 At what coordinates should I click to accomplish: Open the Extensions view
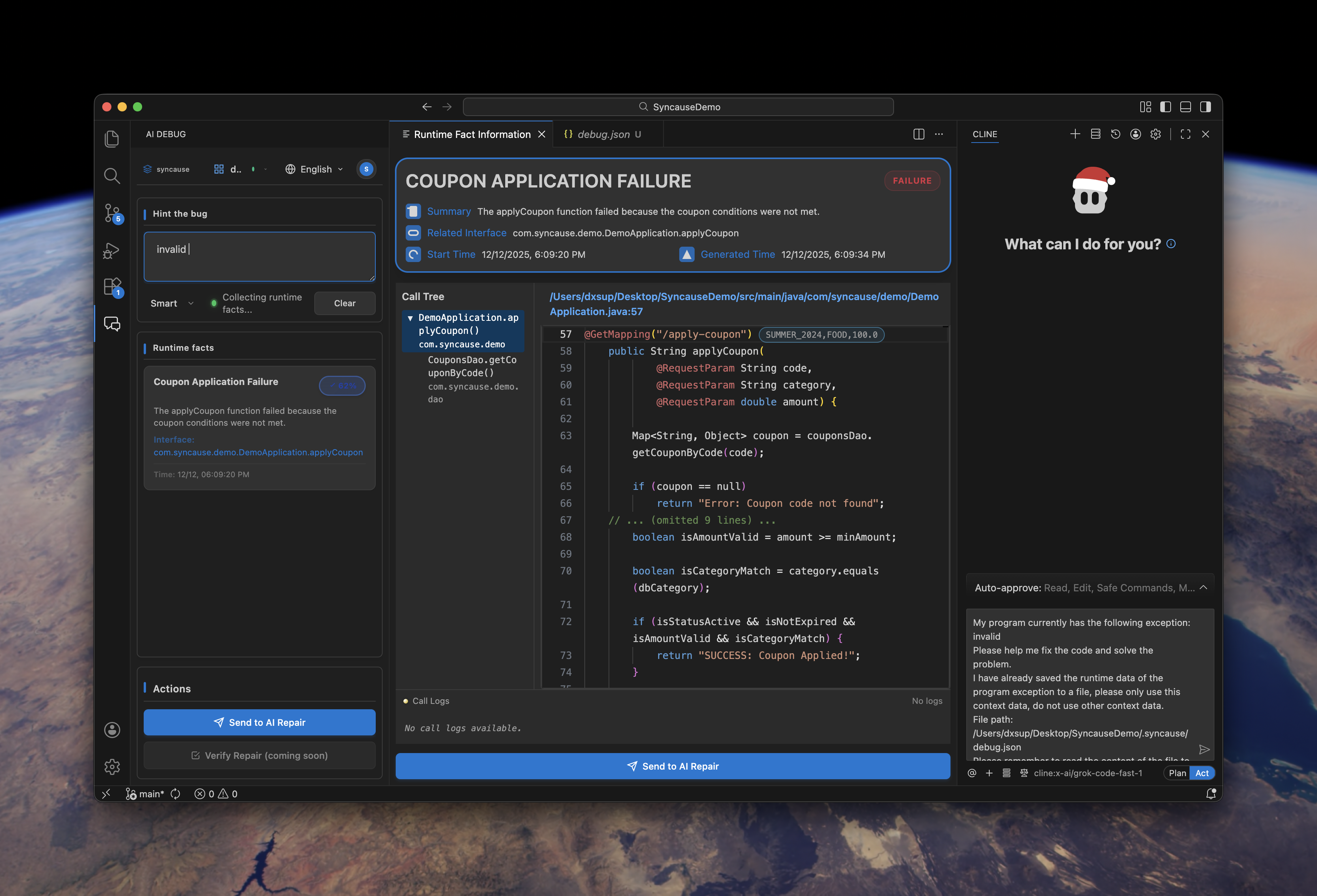click(112, 287)
